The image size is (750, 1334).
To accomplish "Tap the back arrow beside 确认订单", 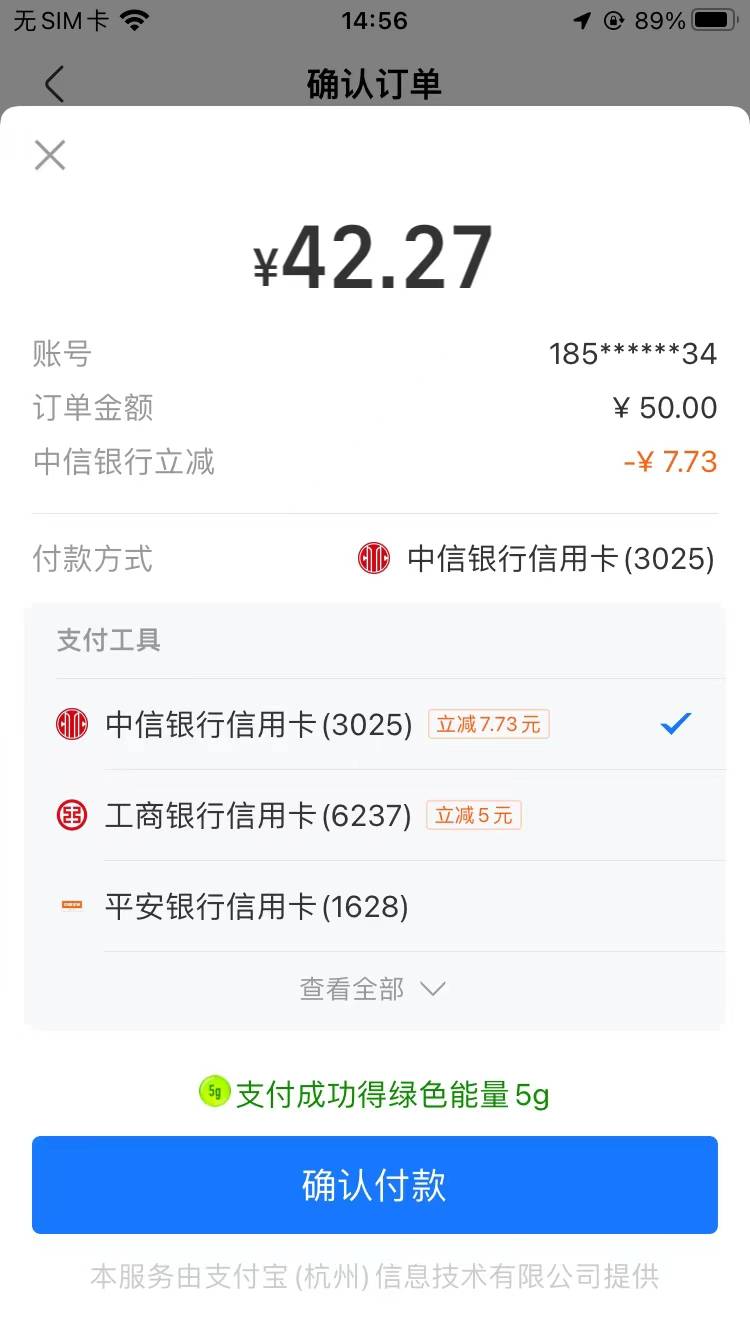I will tap(54, 84).
